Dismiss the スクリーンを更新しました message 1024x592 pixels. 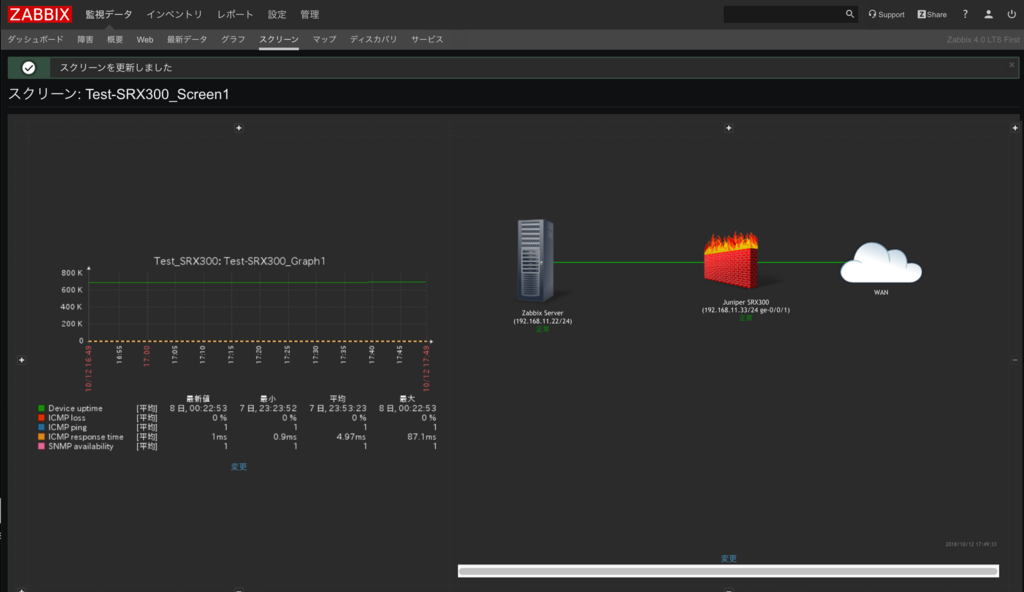coord(1012,65)
